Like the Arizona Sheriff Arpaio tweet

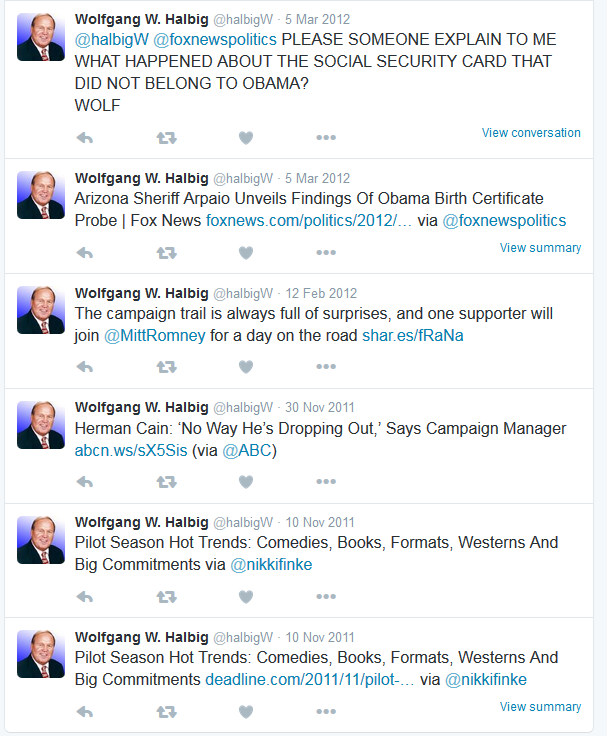[246, 253]
